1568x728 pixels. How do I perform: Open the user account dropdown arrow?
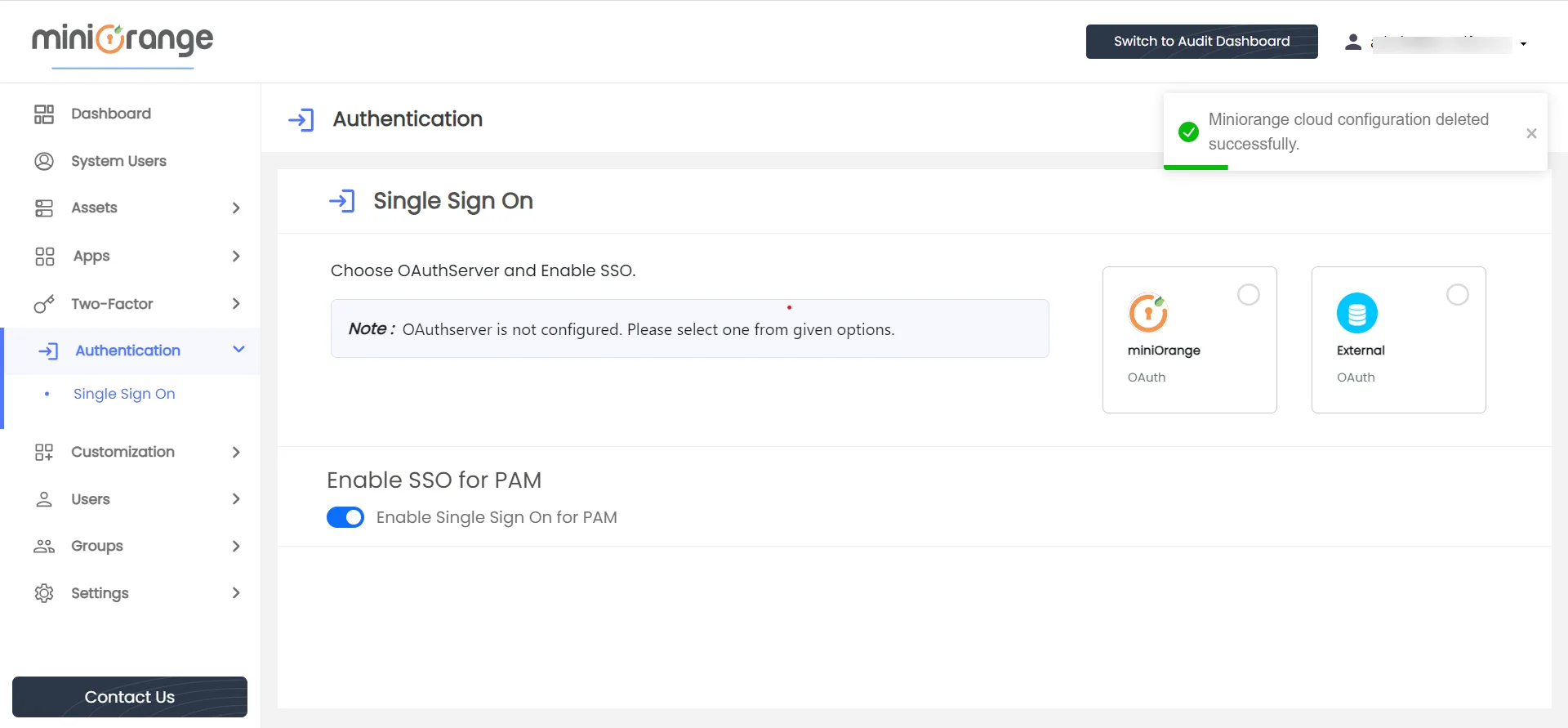click(1523, 44)
